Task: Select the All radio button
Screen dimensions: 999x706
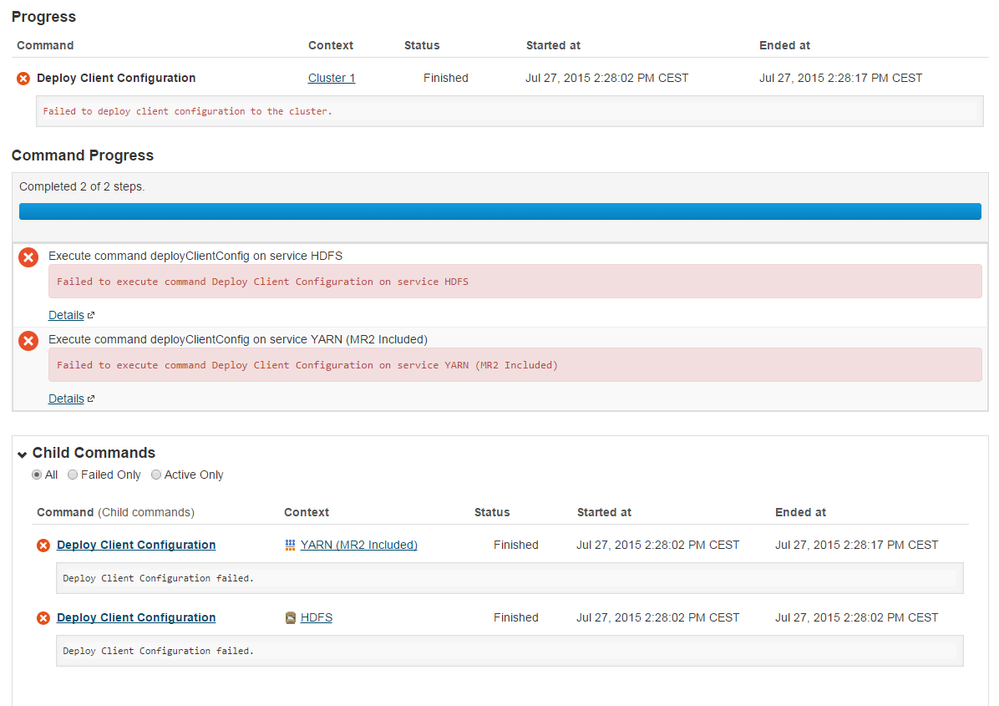Action: click(x=37, y=475)
